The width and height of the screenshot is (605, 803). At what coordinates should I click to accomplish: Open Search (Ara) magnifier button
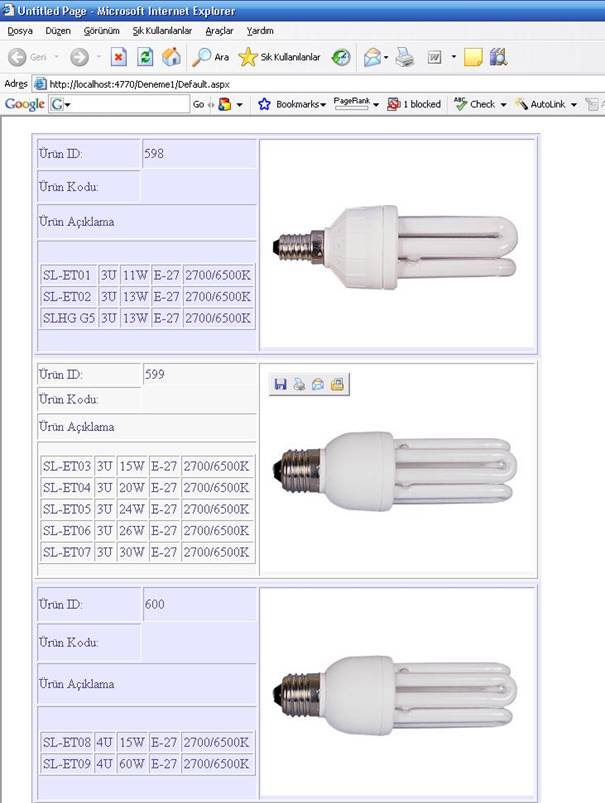pos(211,57)
